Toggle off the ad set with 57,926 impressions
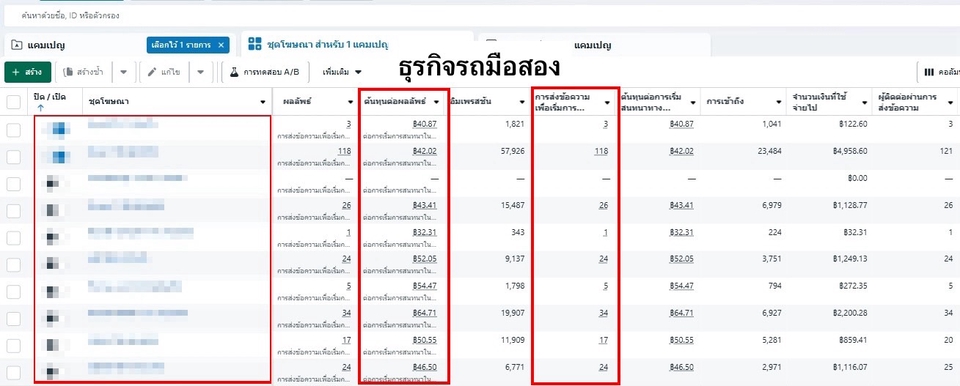This screenshot has height=386, width=960. (57, 157)
